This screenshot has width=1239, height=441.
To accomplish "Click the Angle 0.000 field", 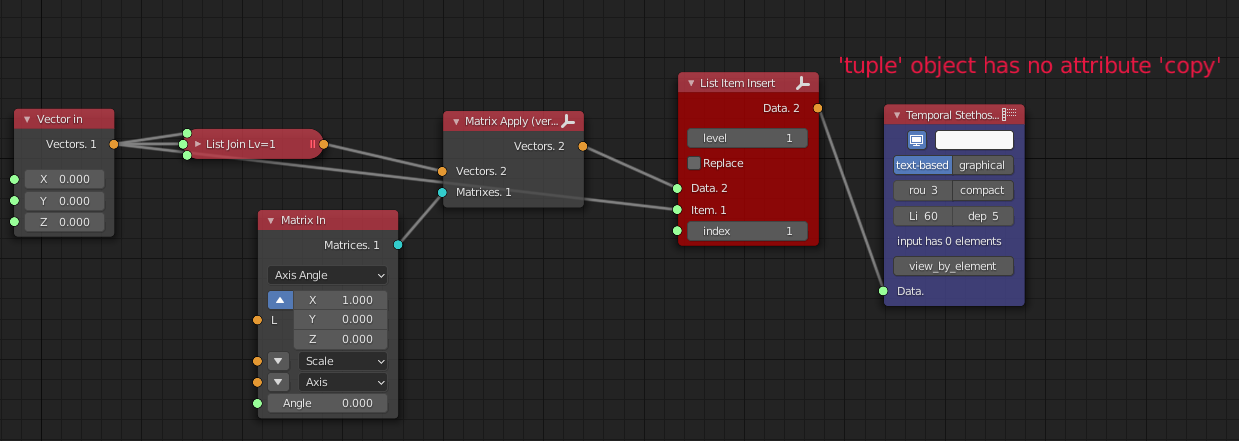I will 328,403.
